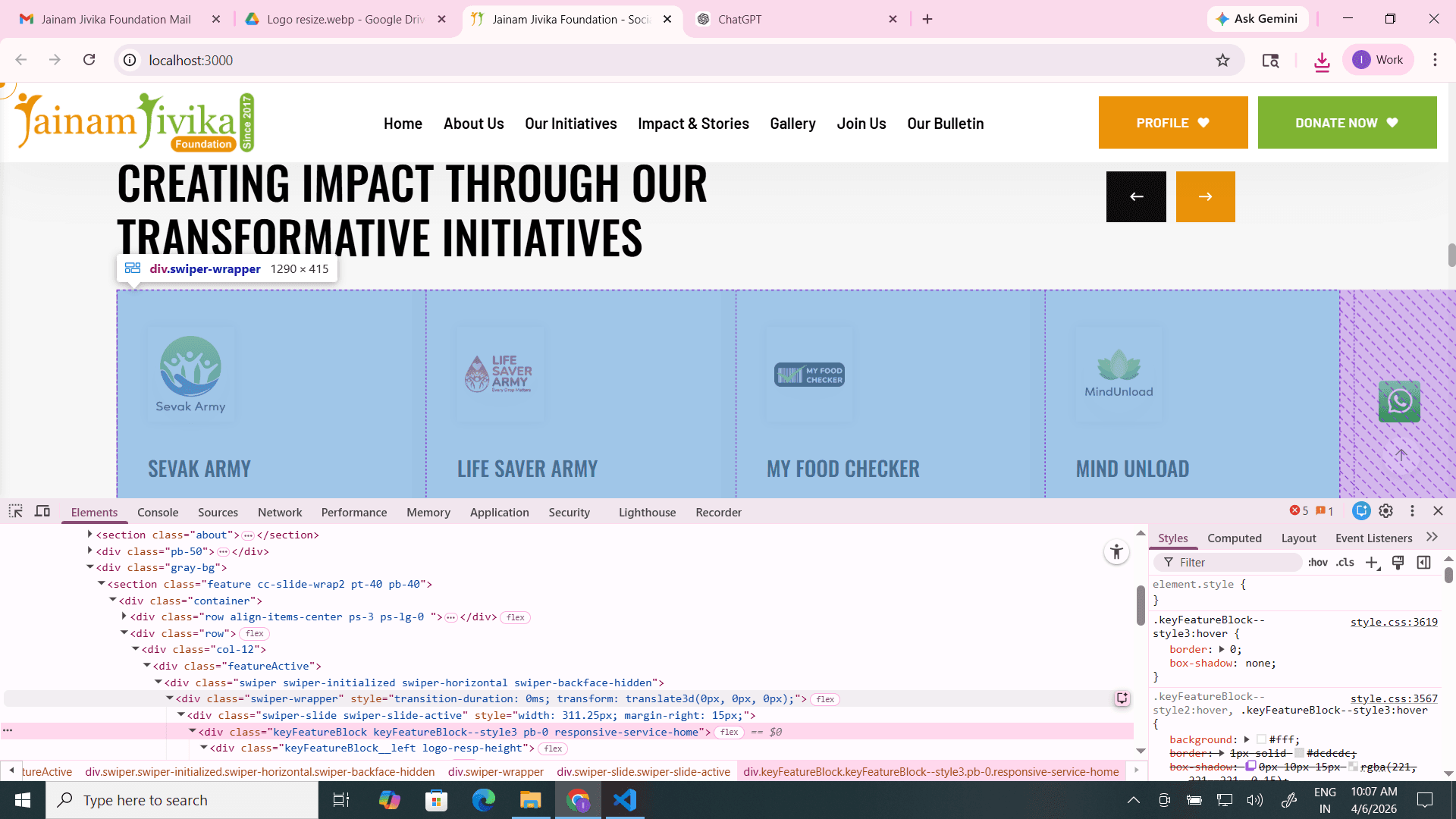1456x819 pixels.
Task: Toggle the .cls element classes panel
Action: [x=1345, y=563]
